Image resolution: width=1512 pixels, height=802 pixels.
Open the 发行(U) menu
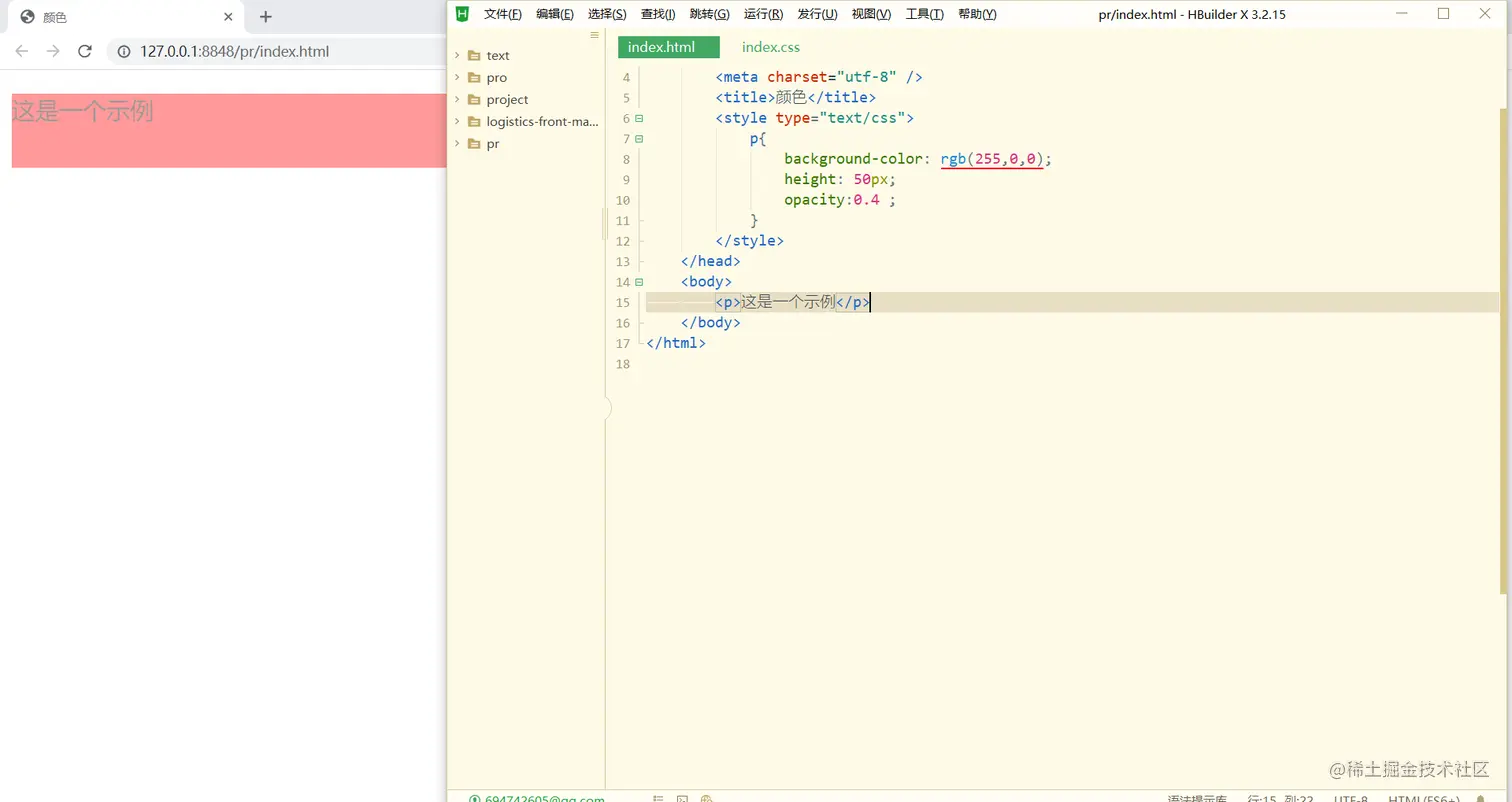tap(817, 14)
